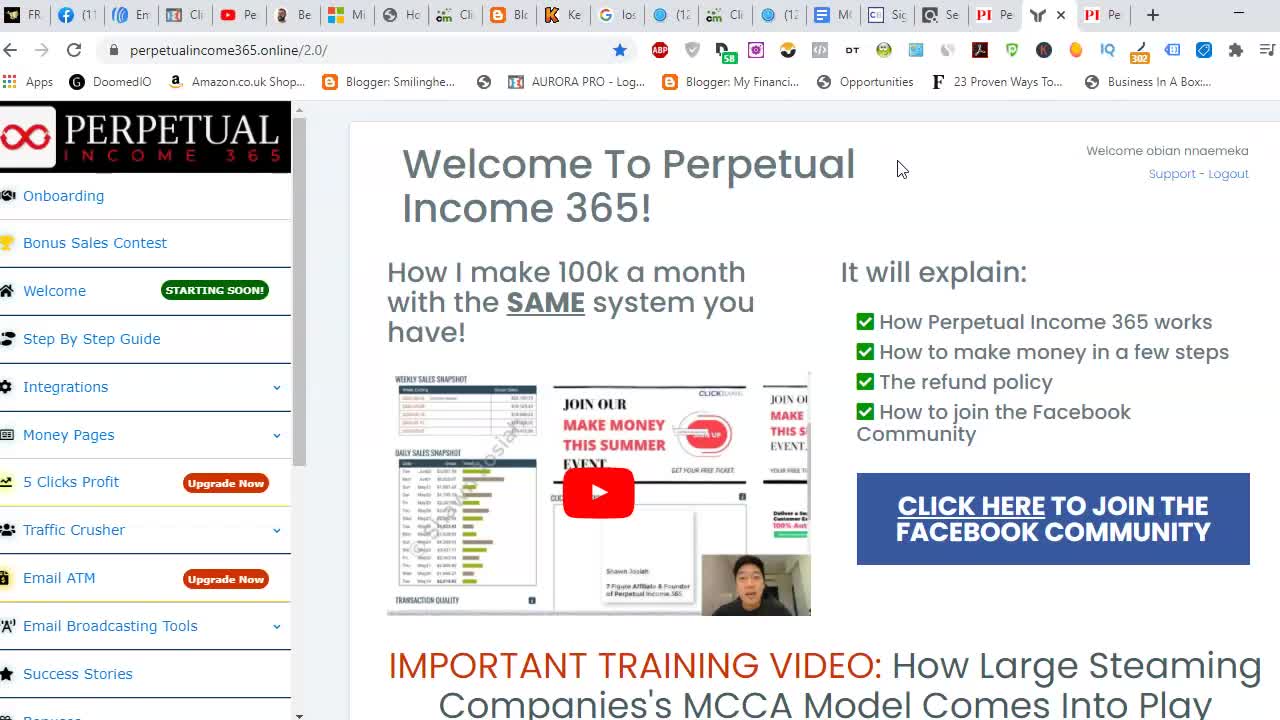This screenshot has width=1280, height=720.
Task: Click the 'join the Facebook Community' checkmark
Action: point(865,412)
